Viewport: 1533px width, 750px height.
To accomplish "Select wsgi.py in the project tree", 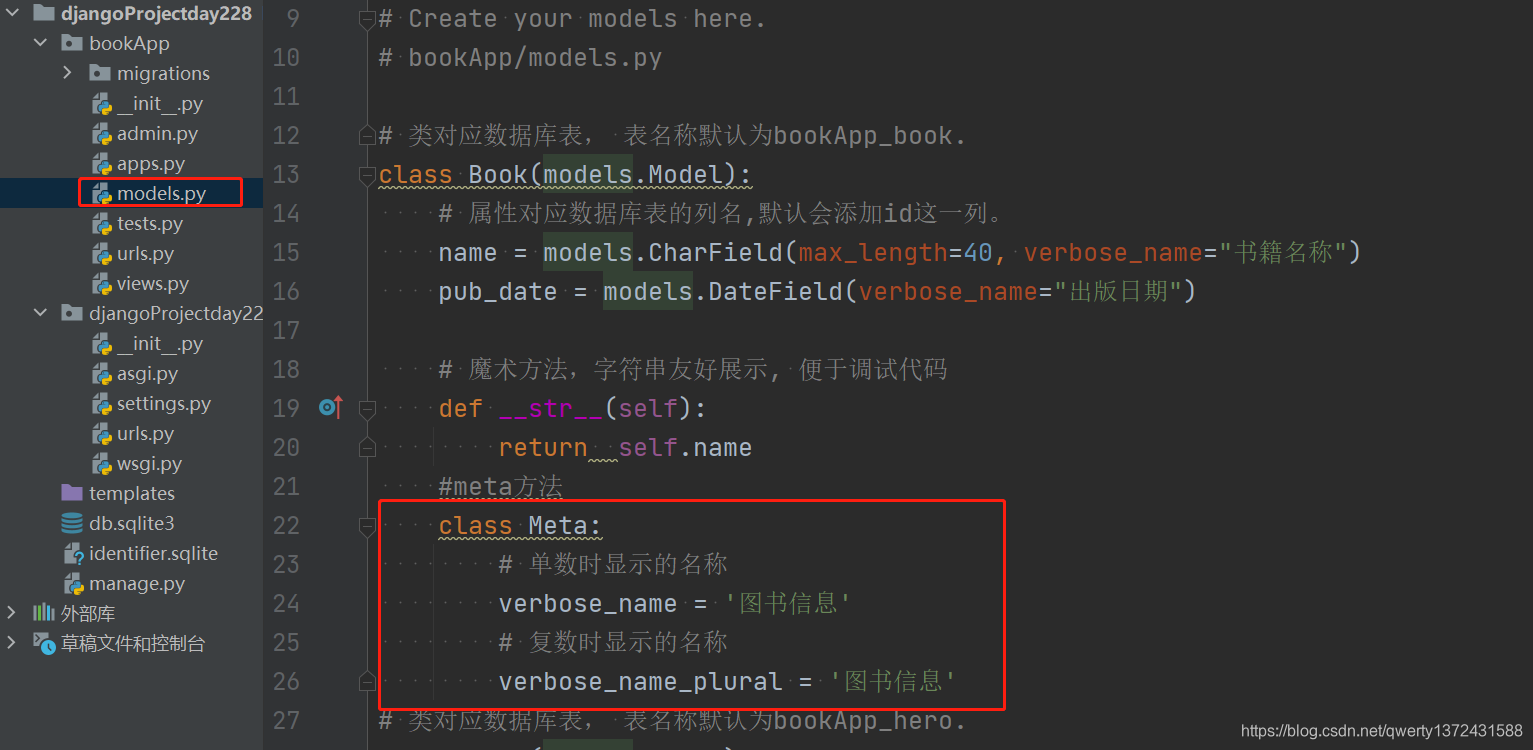I will pyautogui.click(x=149, y=463).
